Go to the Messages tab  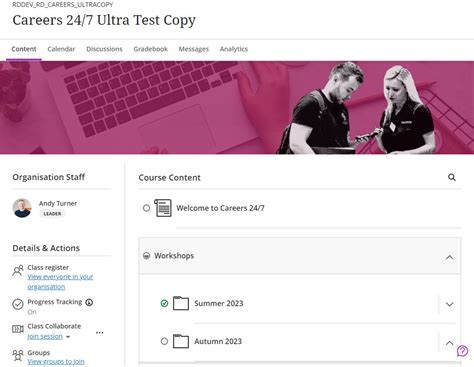pos(194,49)
